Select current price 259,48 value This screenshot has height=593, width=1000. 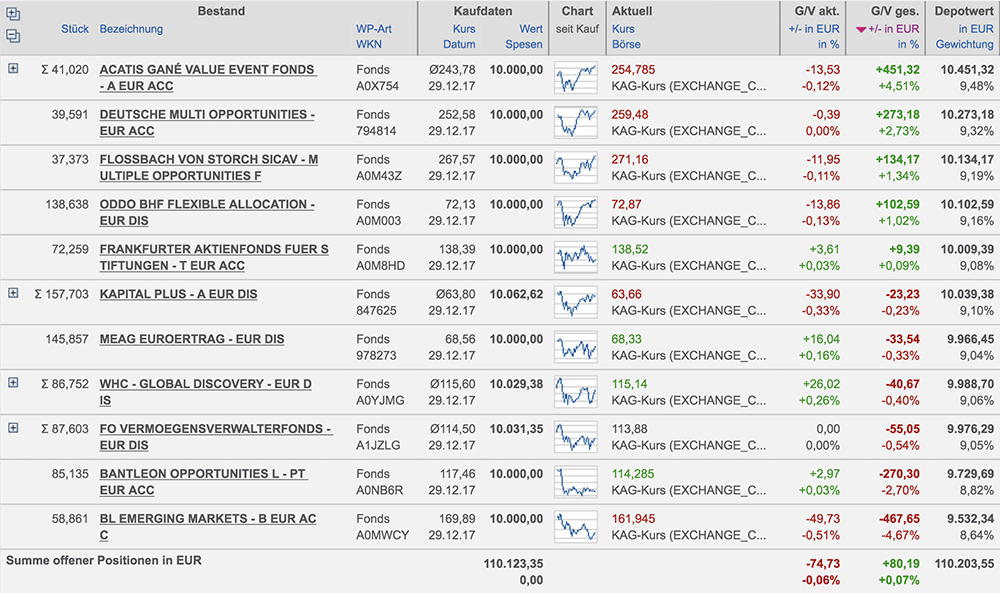pos(629,114)
